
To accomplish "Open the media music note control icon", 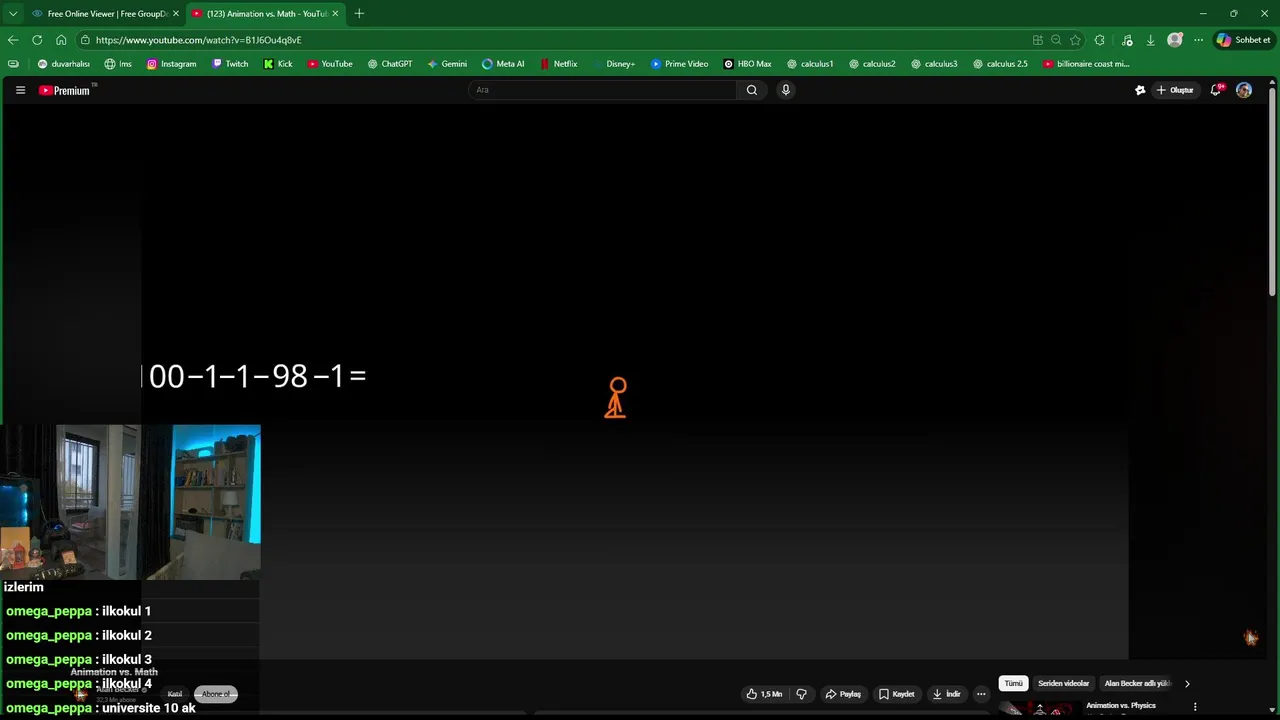I will point(1128,40).
